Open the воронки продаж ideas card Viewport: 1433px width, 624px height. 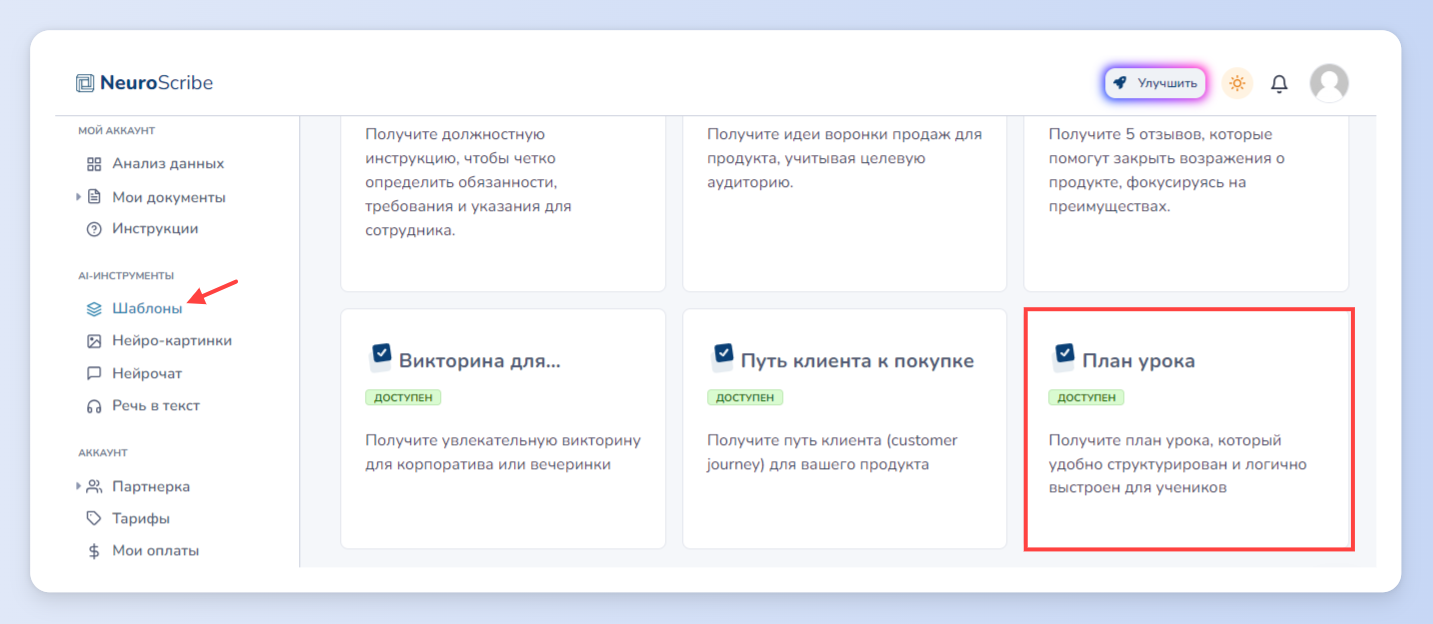845,203
